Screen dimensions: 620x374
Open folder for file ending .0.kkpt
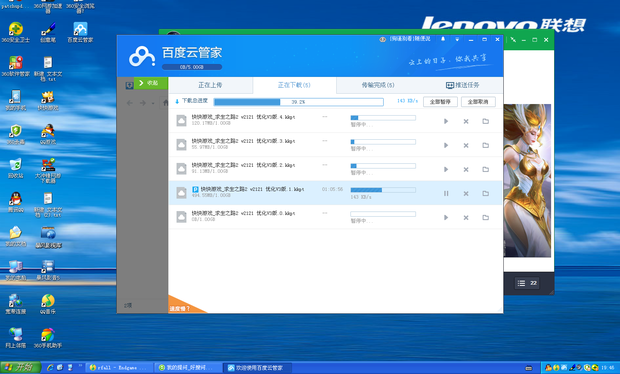(x=486, y=217)
